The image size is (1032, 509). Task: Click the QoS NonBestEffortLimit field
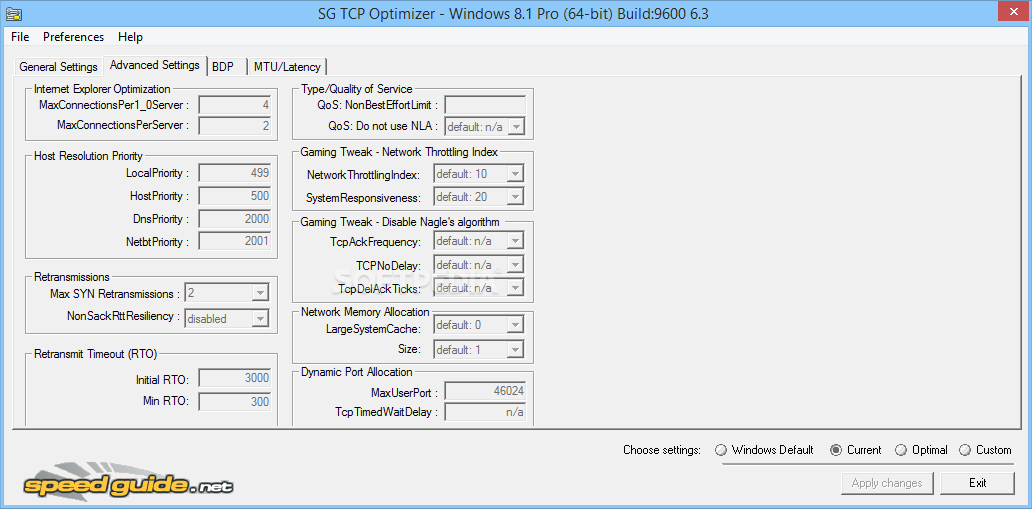(x=485, y=105)
